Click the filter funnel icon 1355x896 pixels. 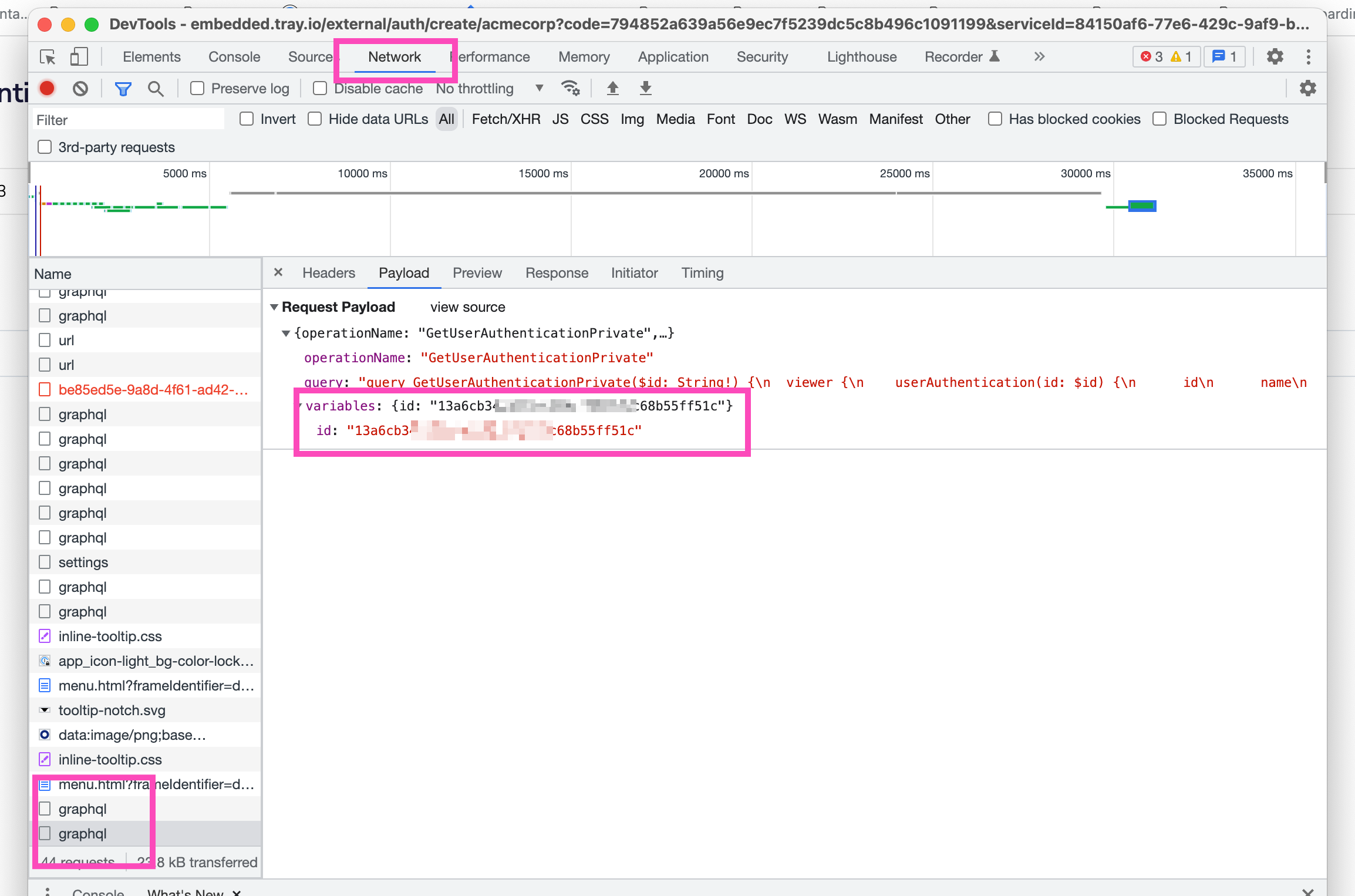click(x=123, y=89)
